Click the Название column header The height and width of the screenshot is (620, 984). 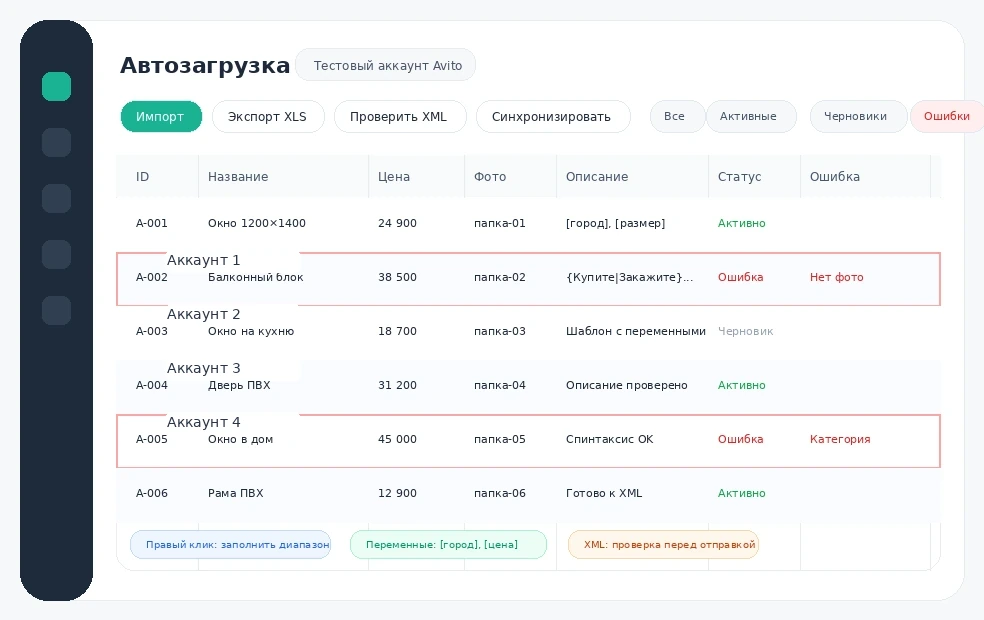(x=238, y=177)
